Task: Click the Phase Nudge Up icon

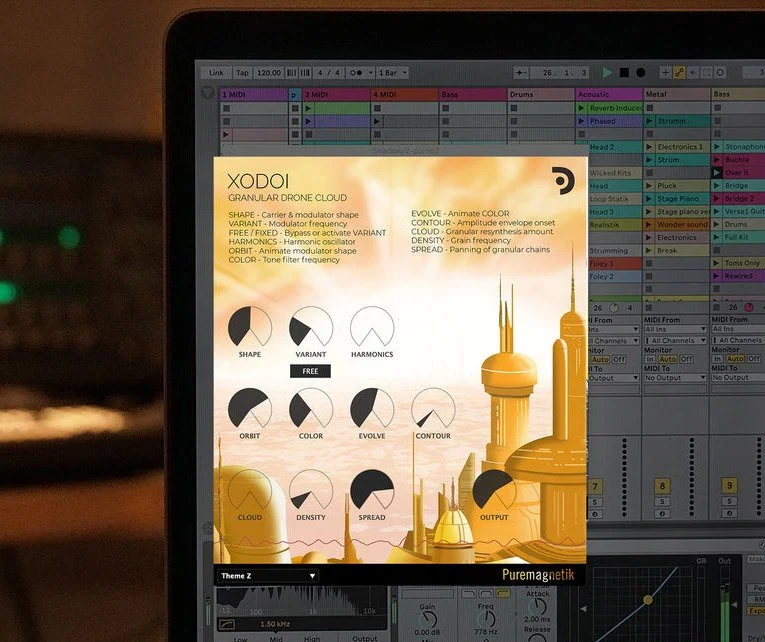Action: [x=305, y=73]
